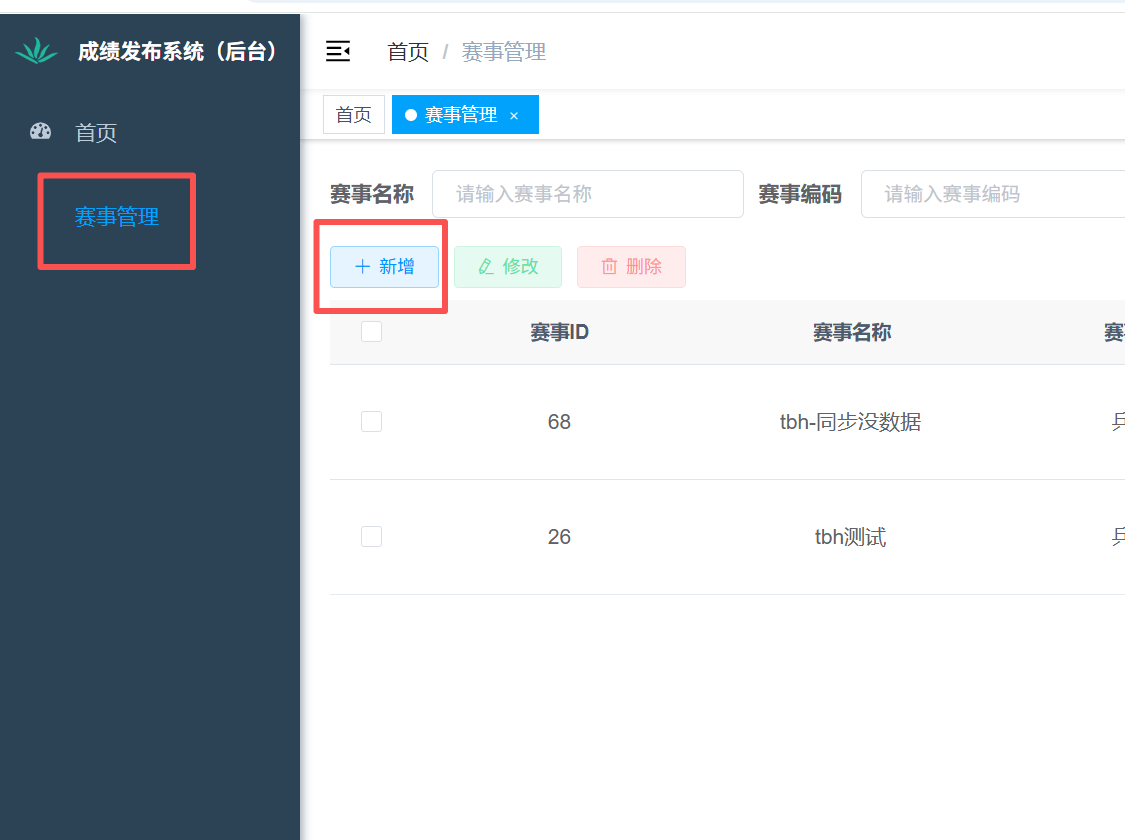Image resolution: width=1125 pixels, height=840 pixels.
Task: Toggle the select-all checkbox in table header
Action: click(x=371, y=332)
